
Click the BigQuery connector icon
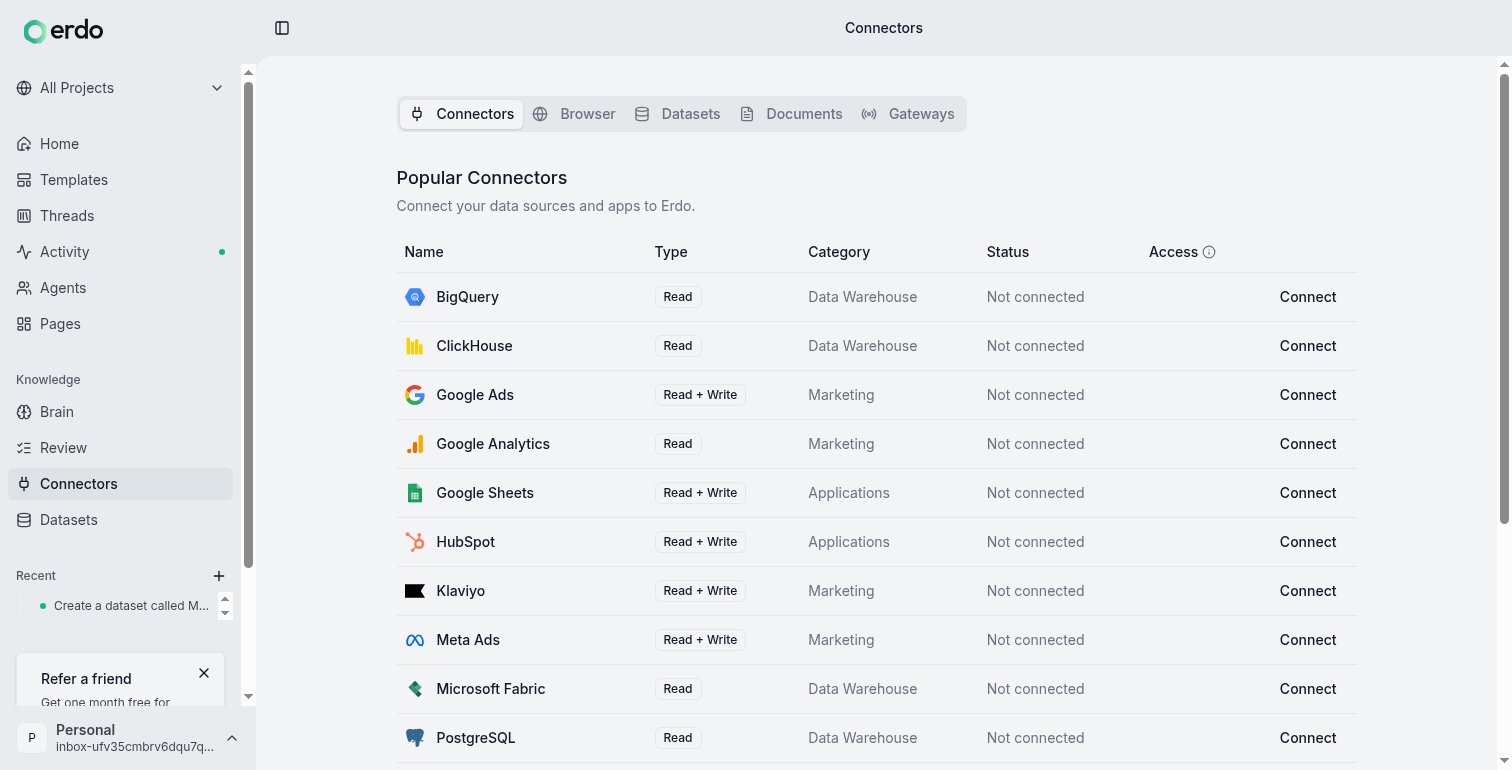[x=415, y=297]
